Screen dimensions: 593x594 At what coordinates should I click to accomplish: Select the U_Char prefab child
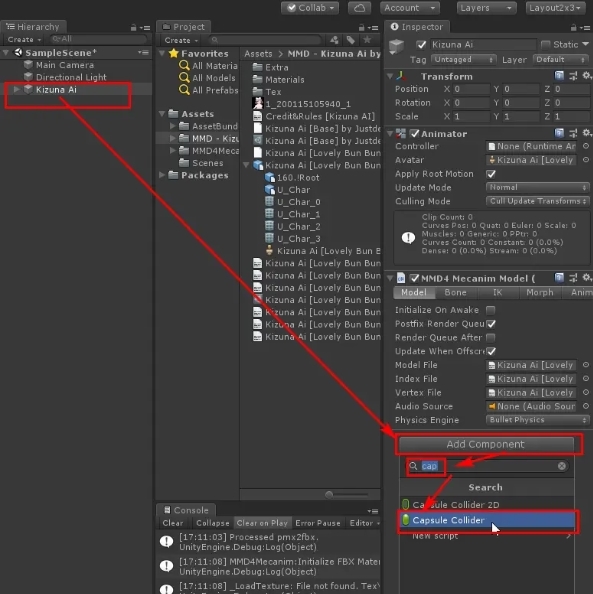pos(287,190)
